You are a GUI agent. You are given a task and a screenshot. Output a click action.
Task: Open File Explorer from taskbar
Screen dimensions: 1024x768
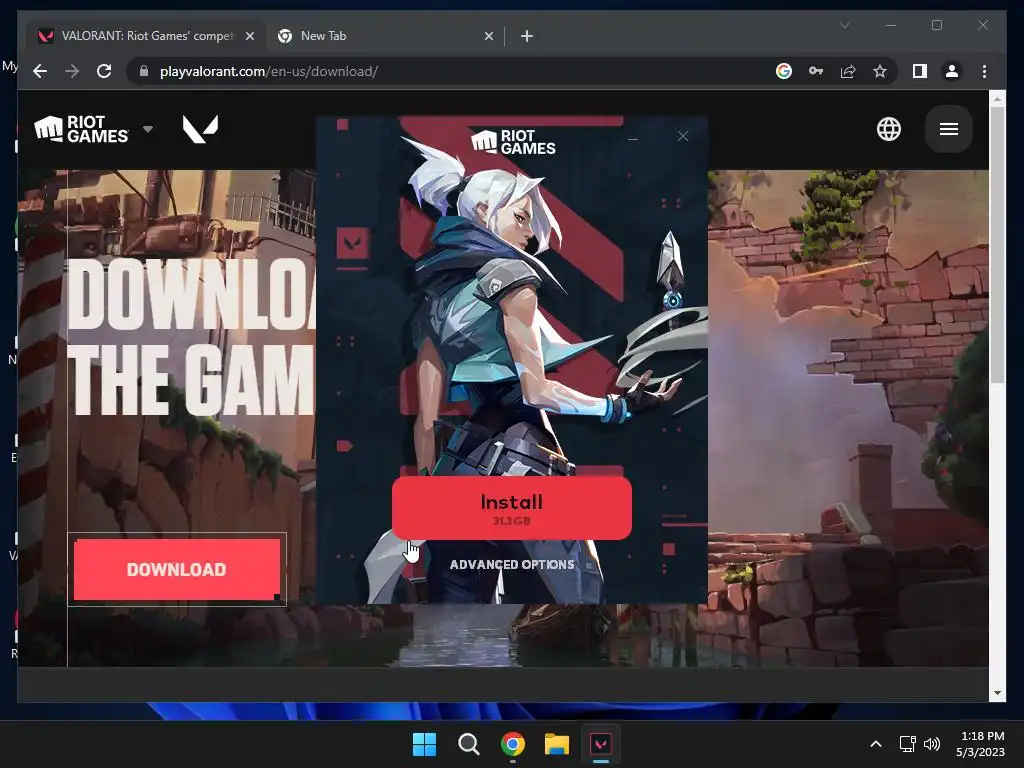click(556, 744)
